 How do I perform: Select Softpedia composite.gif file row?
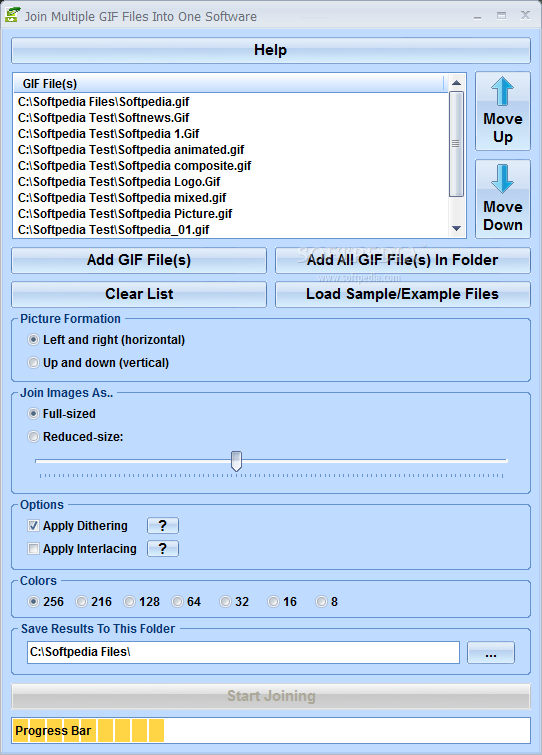pos(231,166)
